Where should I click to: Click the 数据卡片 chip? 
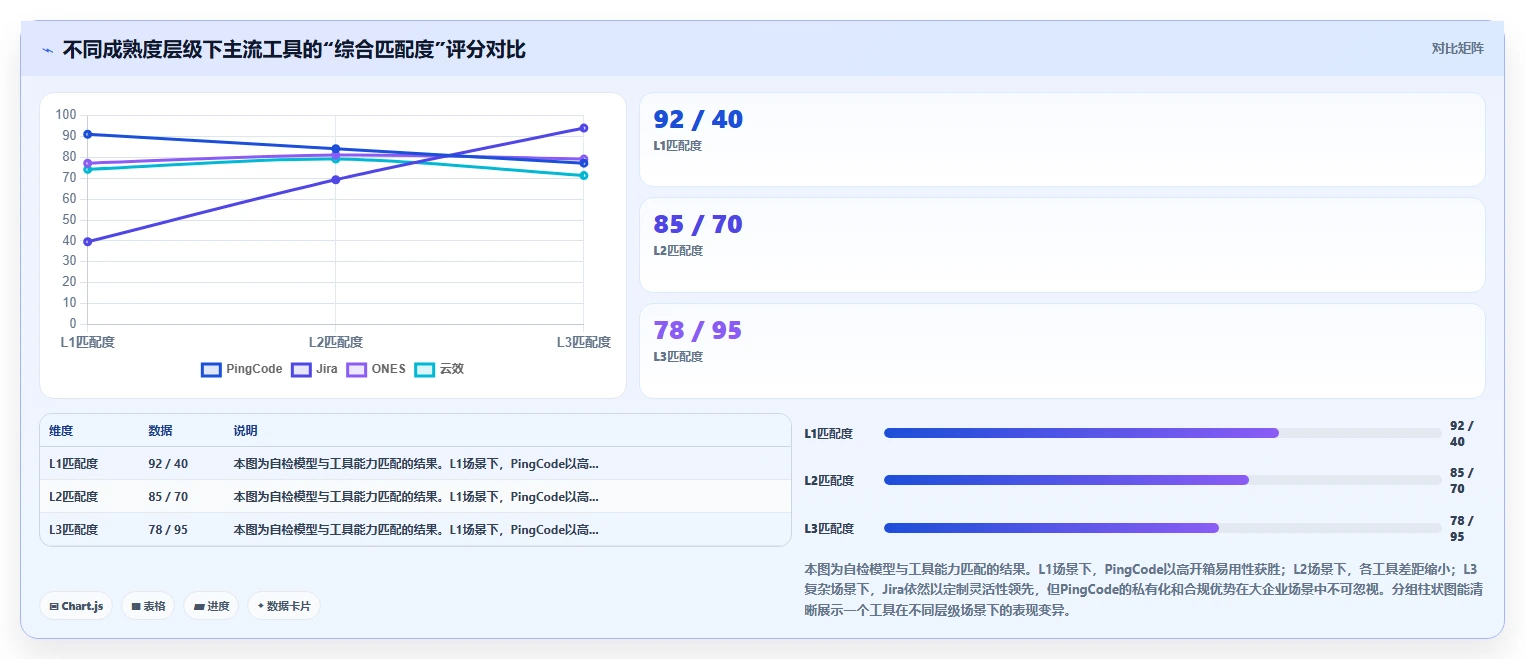coord(284,606)
